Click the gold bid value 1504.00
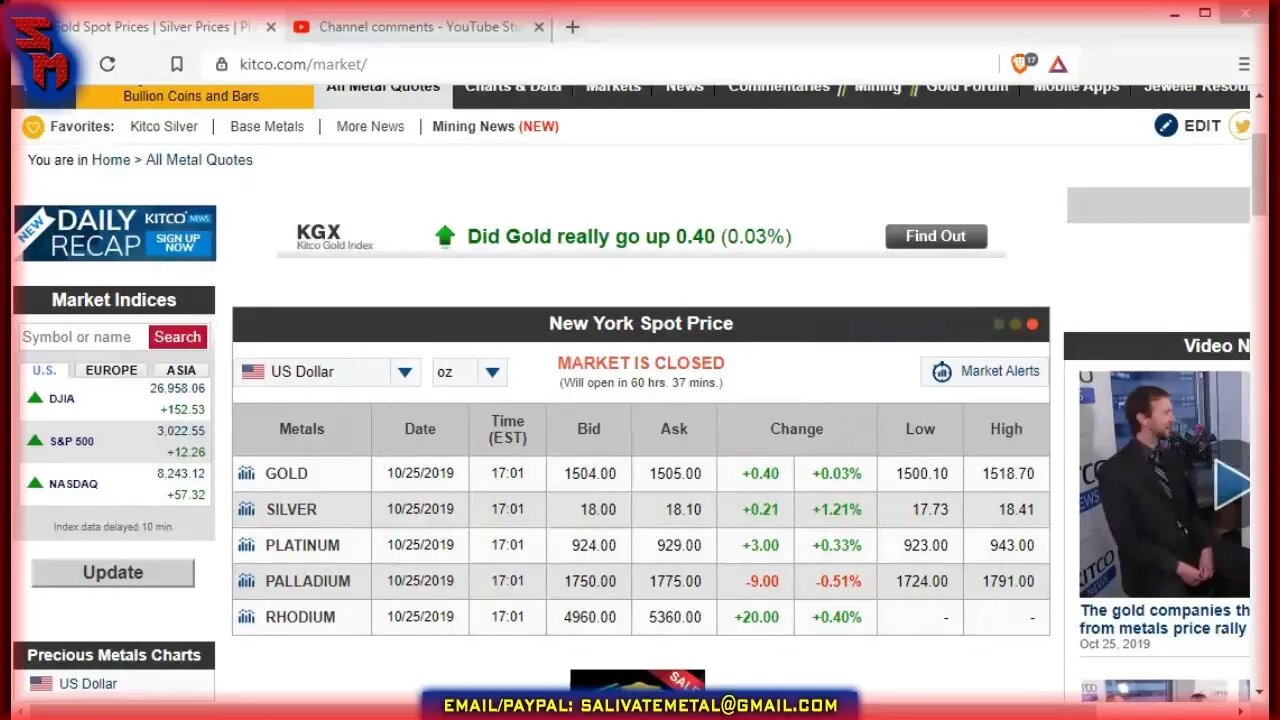1280x720 pixels. [x=590, y=473]
